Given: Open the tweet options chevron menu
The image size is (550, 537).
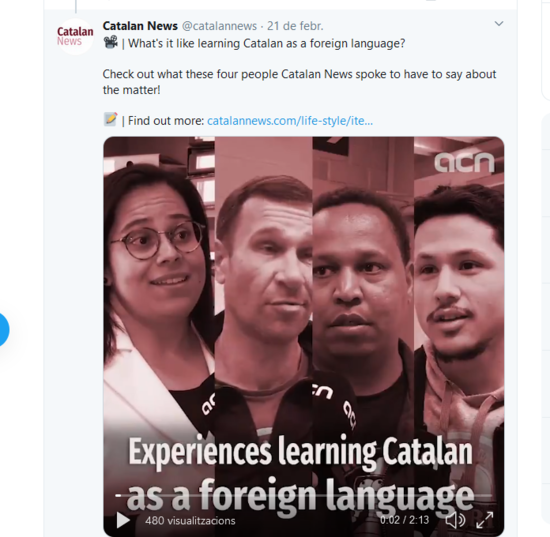Looking at the screenshot, I should point(499,24).
